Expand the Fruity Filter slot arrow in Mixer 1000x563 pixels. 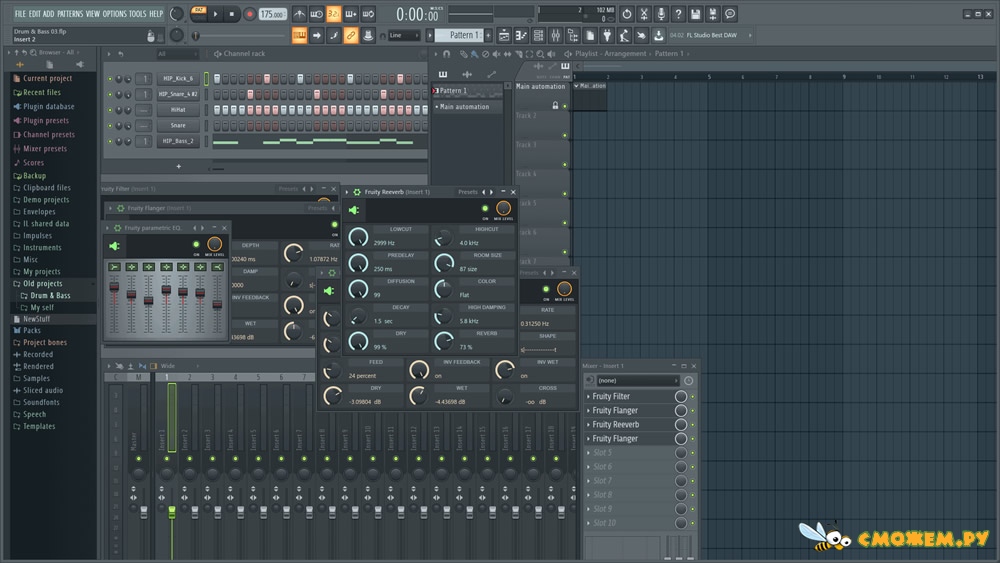[x=589, y=397]
